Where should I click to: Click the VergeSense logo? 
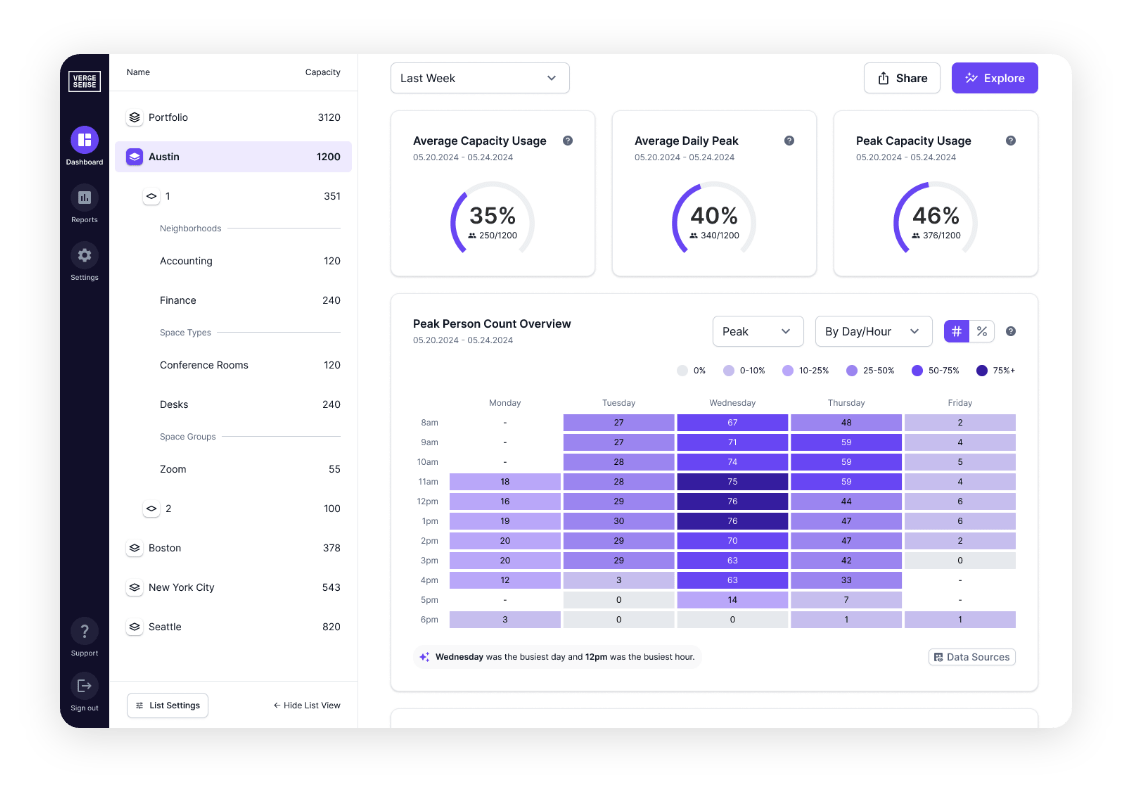[x=84, y=82]
